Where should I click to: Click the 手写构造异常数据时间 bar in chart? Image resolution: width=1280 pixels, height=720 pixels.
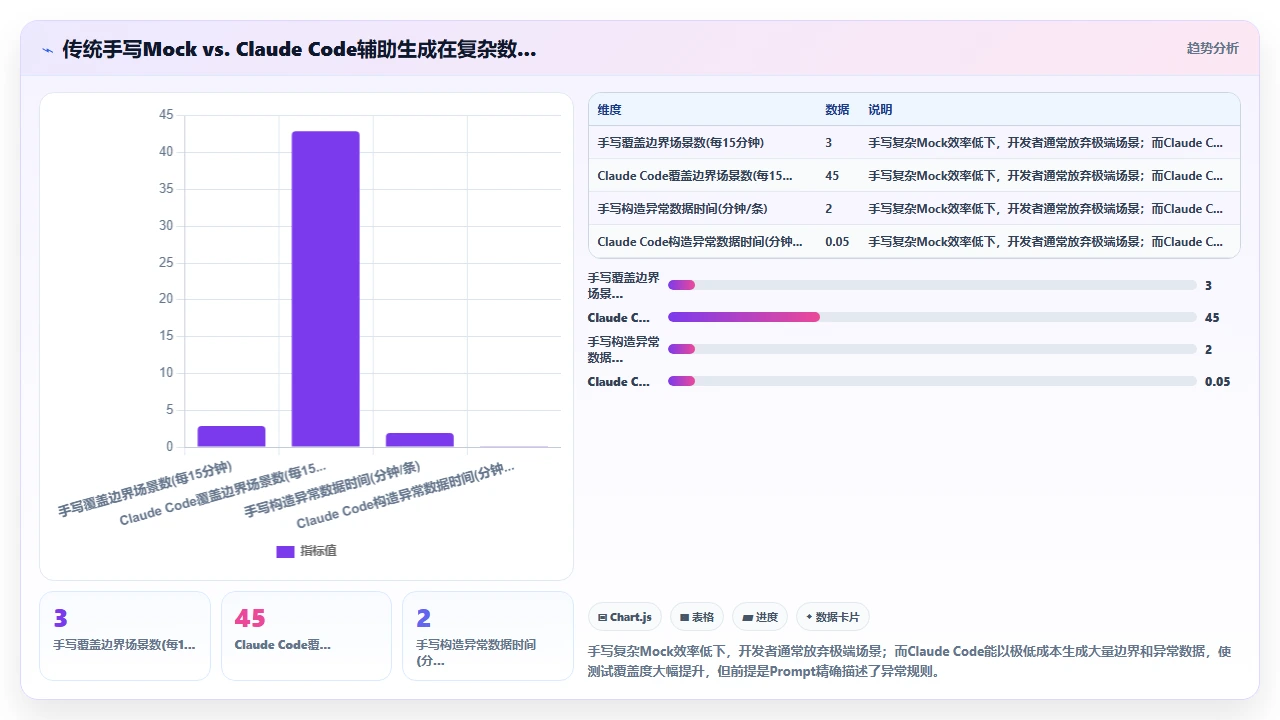tap(420, 440)
